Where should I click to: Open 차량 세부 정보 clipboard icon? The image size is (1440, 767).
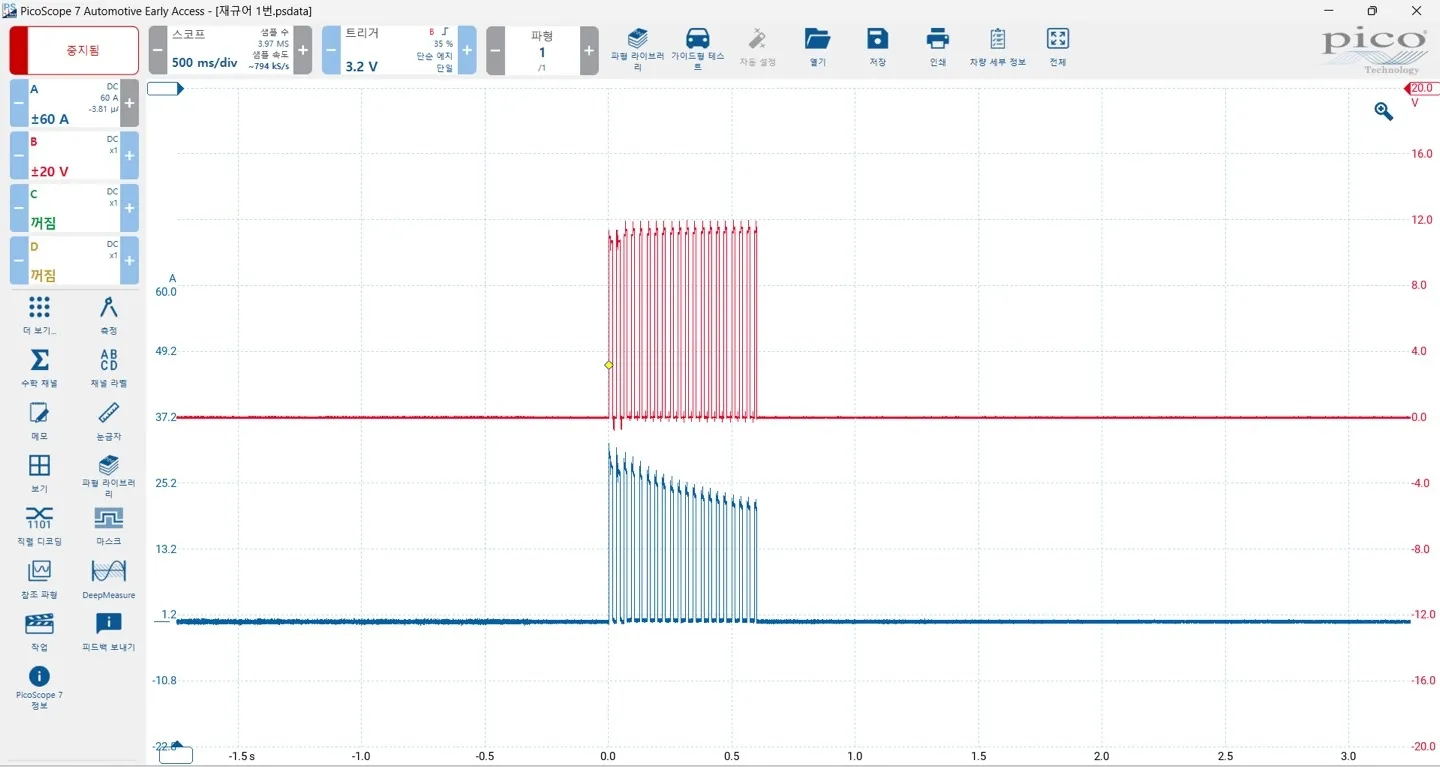(997, 48)
